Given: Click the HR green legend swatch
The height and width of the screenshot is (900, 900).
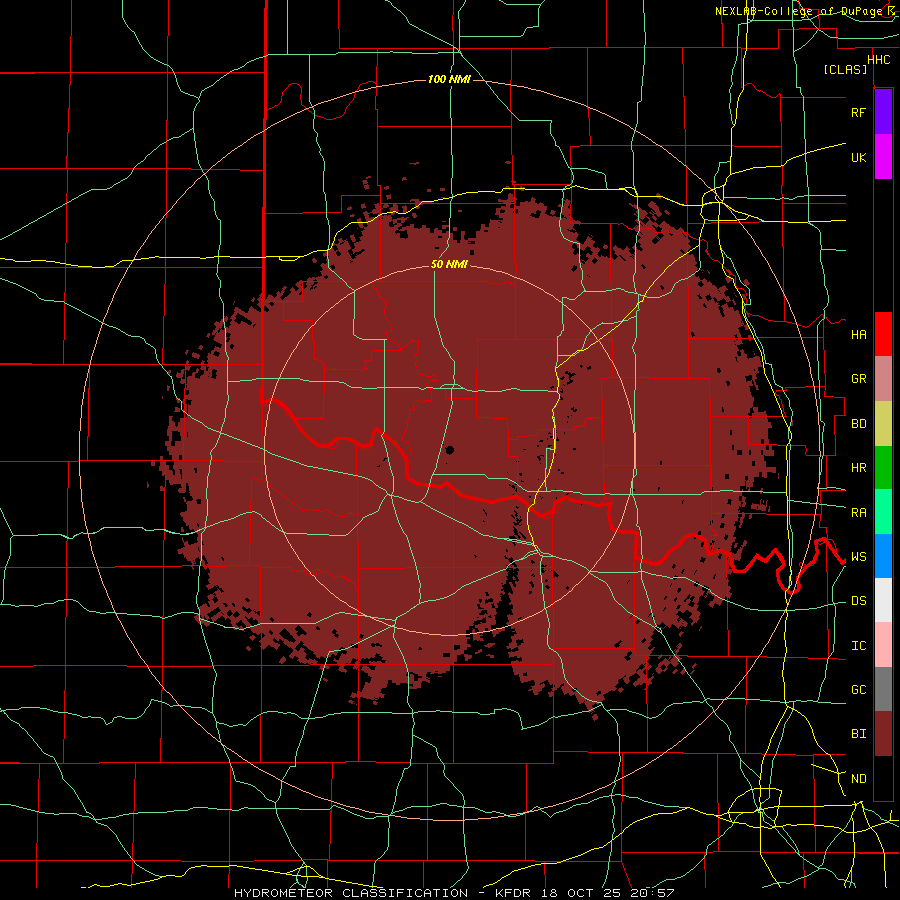Looking at the screenshot, I should [x=883, y=468].
